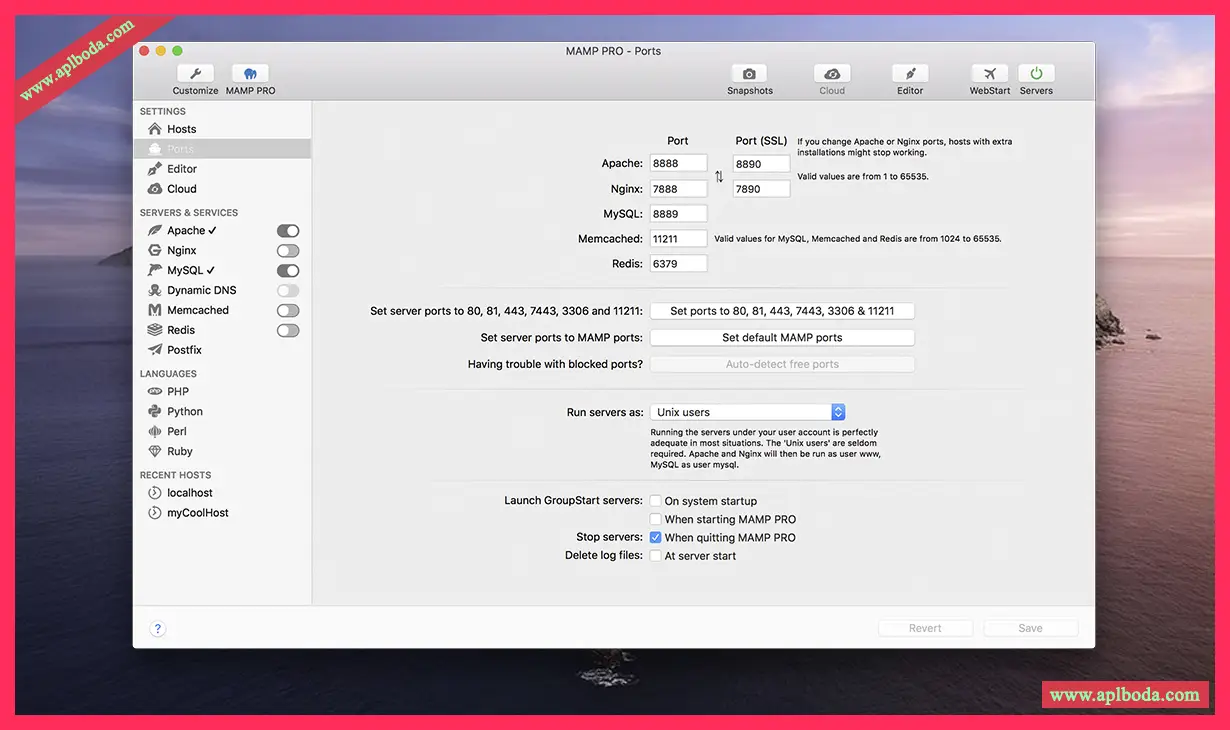This screenshot has height=730, width=1230.
Task: Open Snapshots camera icon in toolbar
Action: [x=749, y=74]
